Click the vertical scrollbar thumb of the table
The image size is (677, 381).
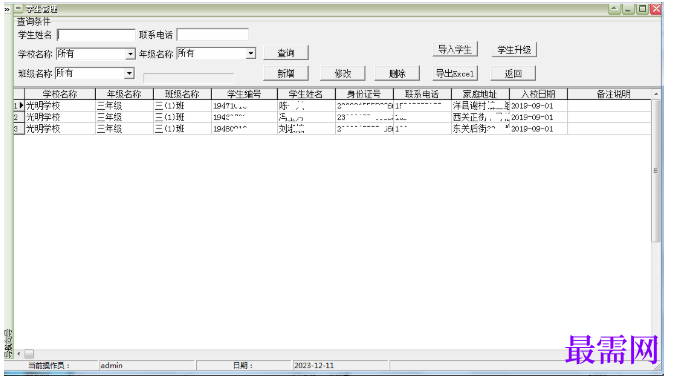point(656,171)
